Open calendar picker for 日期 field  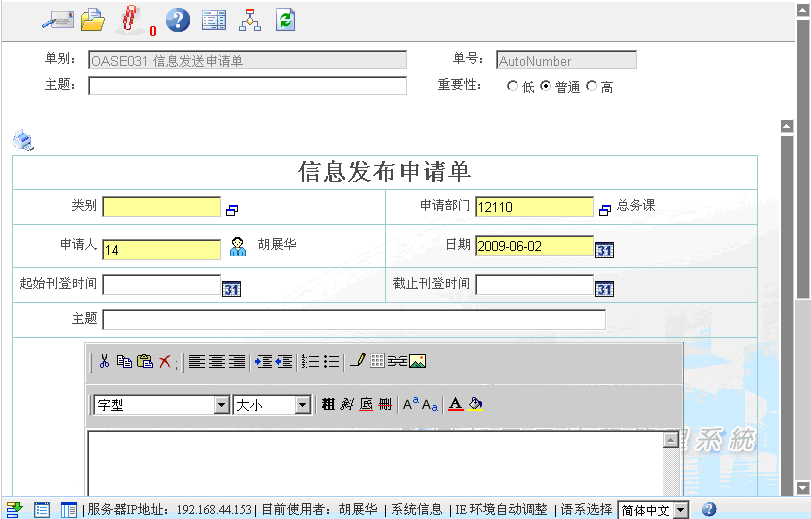point(604,249)
